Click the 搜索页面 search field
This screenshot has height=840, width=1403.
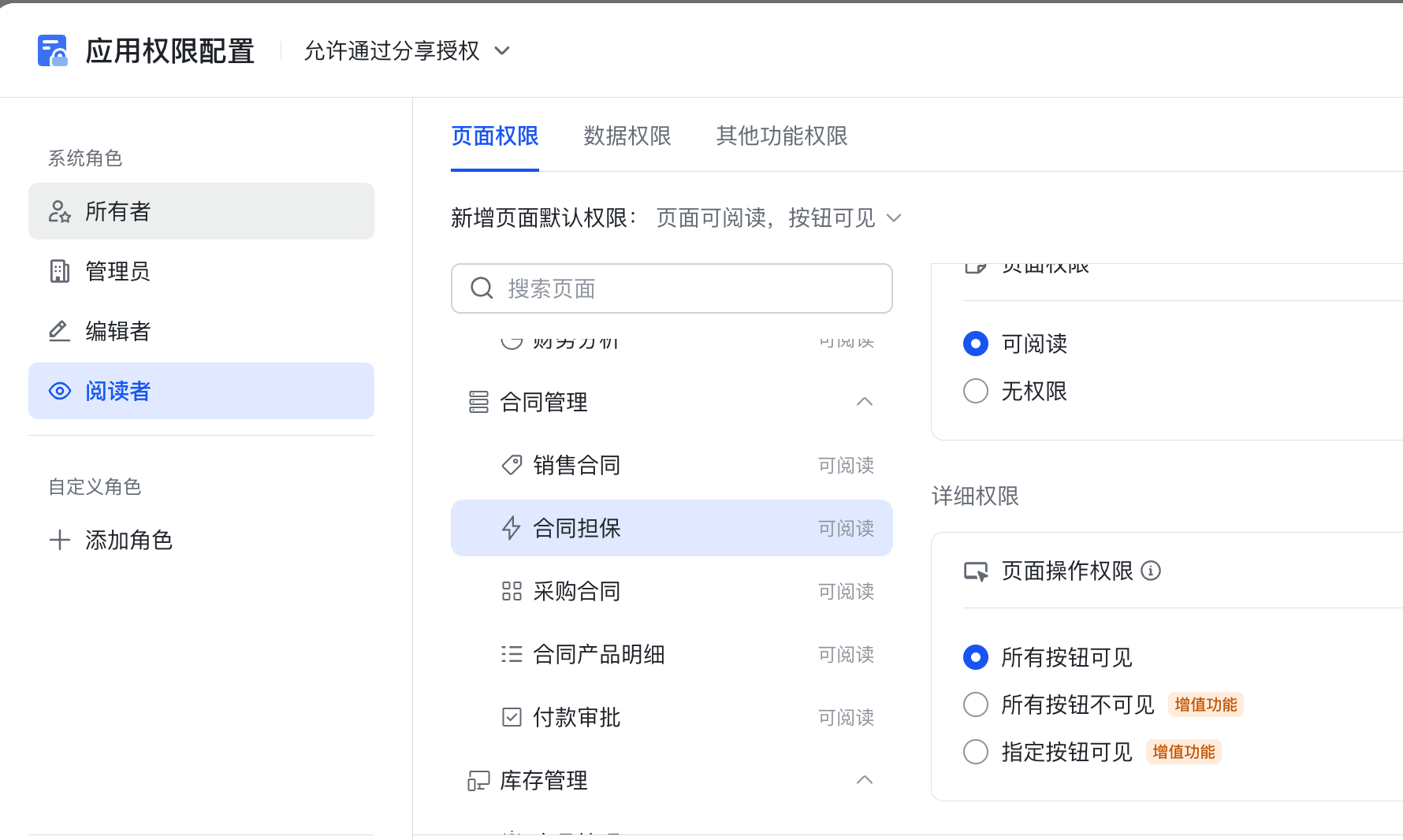point(671,288)
